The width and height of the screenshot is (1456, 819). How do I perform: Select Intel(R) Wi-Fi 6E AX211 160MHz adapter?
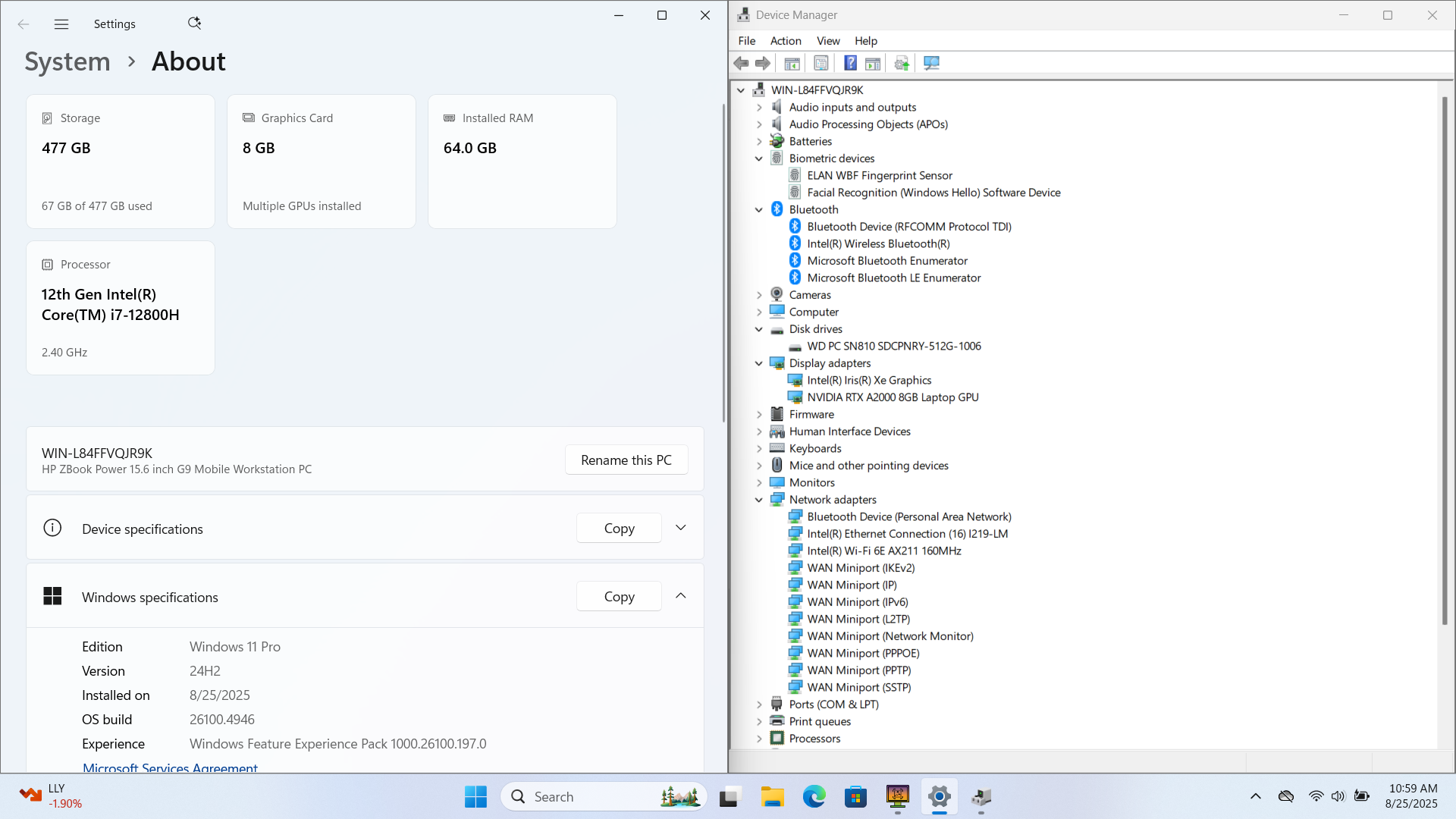(x=884, y=551)
